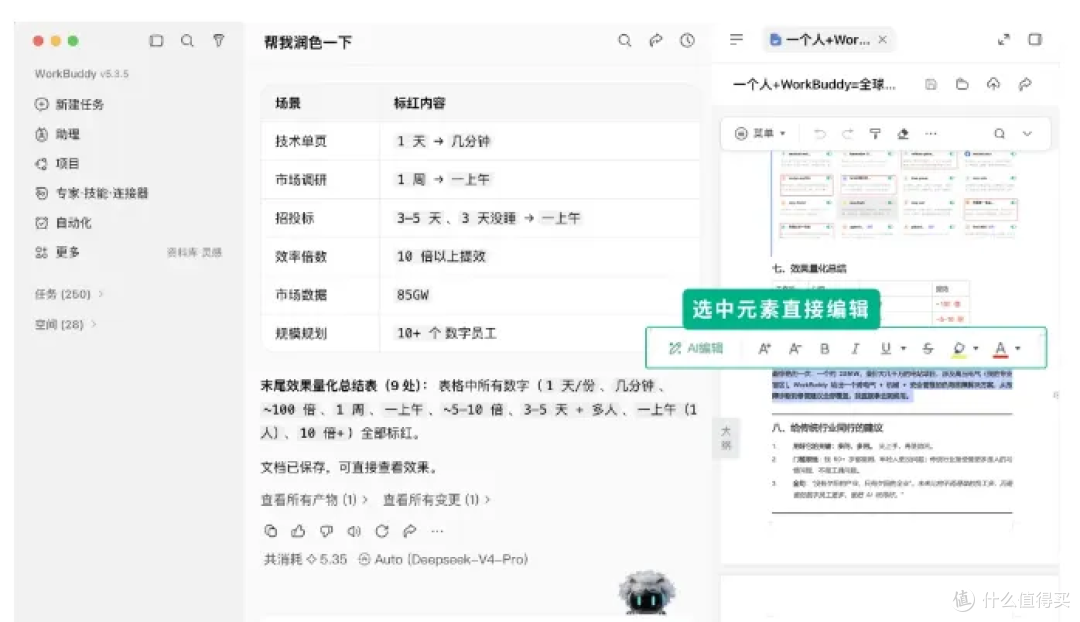This screenshot has height=622, width=1080.
Task: Increase font size with A+
Action: point(765,349)
